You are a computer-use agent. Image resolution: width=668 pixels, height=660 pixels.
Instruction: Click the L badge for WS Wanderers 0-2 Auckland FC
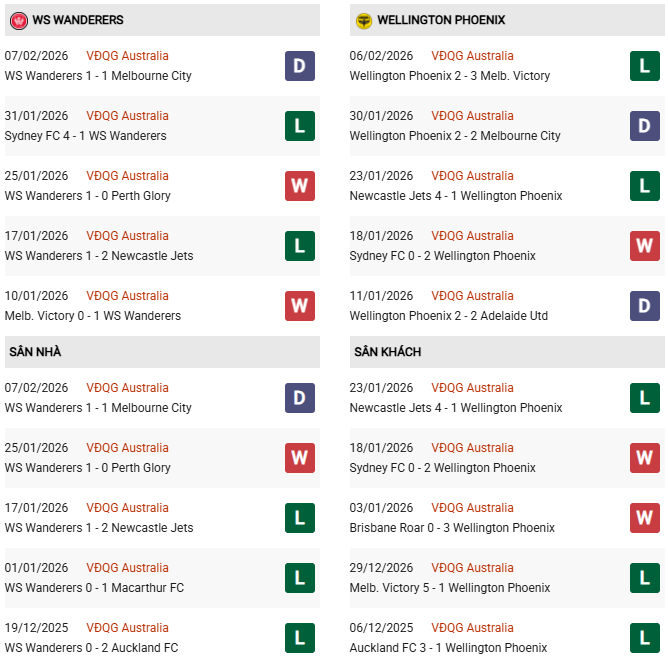click(300, 638)
